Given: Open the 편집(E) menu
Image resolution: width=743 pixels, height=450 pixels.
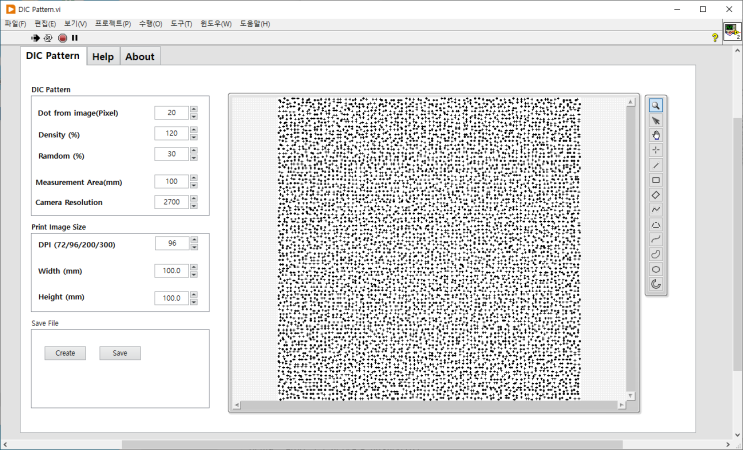Looking at the screenshot, I should tap(45, 24).
